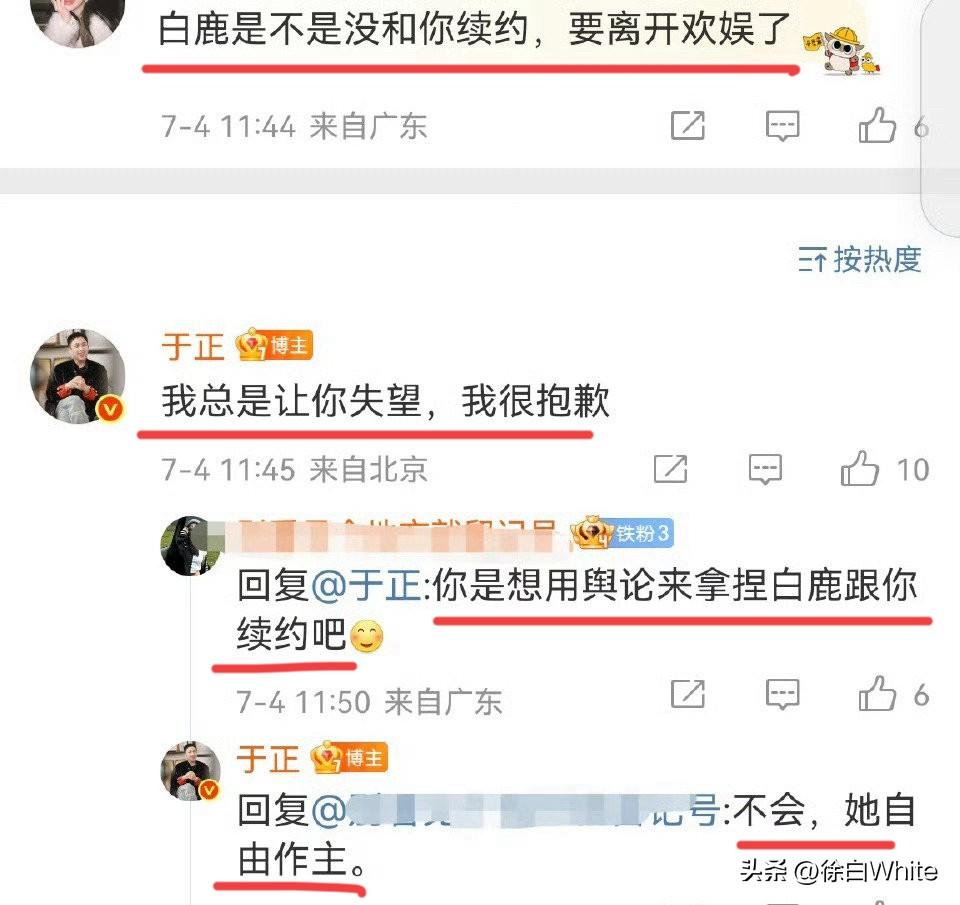Tap the 铁粉3 fan badge
This screenshot has height=905, width=960.
(x=621, y=533)
